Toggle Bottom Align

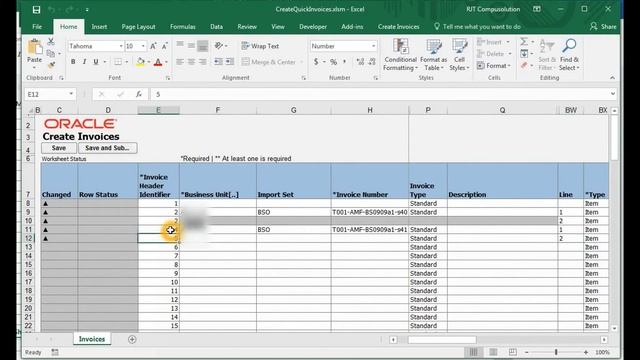[202, 46]
